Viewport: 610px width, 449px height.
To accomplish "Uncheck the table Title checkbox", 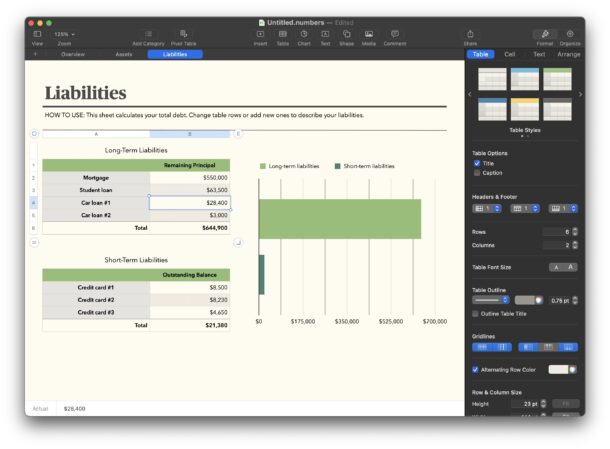I will 476,163.
